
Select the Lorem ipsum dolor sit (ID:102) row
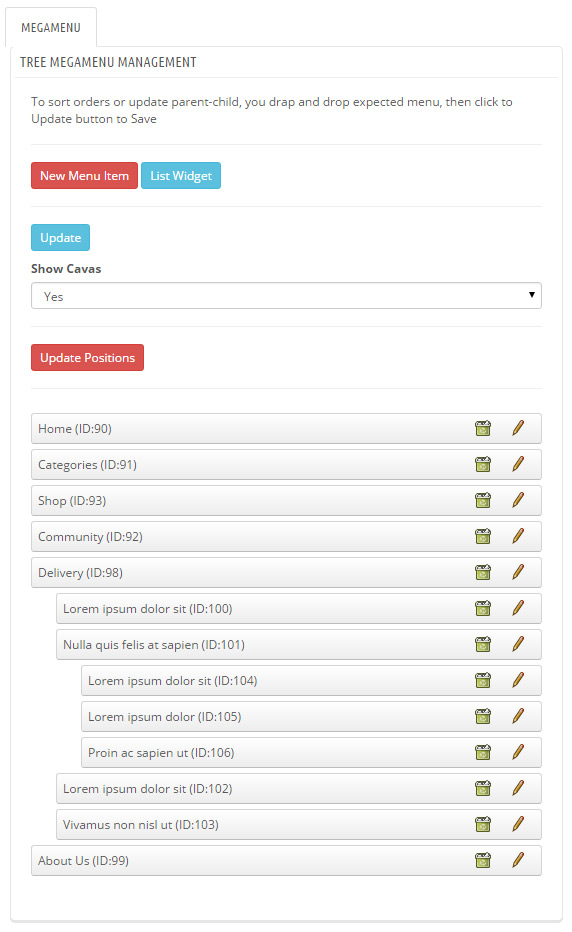pos(298,789)
